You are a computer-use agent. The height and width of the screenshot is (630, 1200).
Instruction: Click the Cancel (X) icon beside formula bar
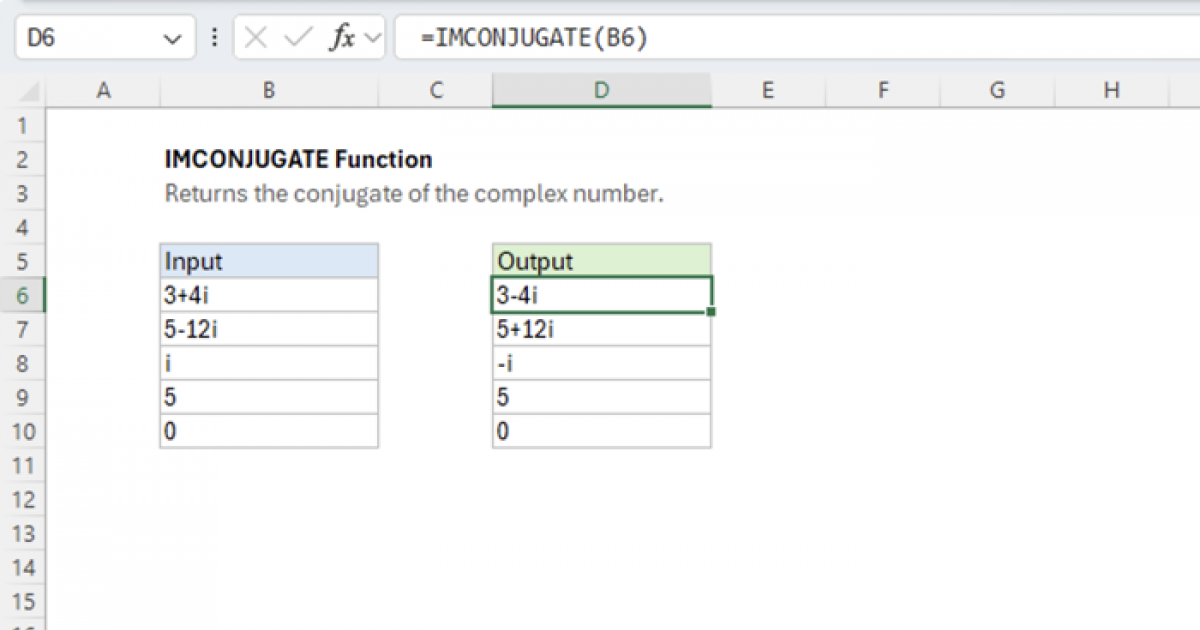256,37
